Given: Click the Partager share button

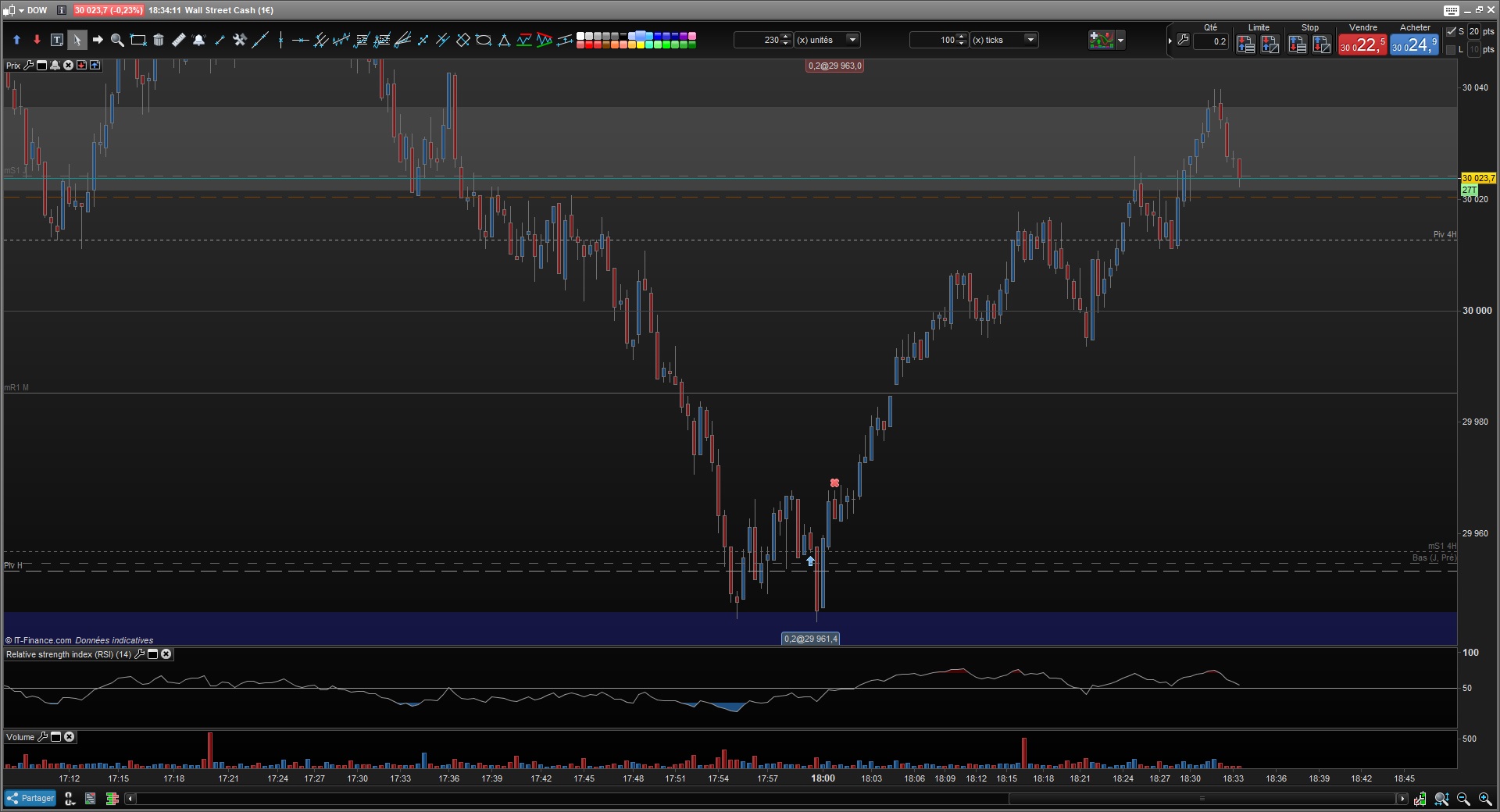Looking at the screenshot, I should (30, 798).
